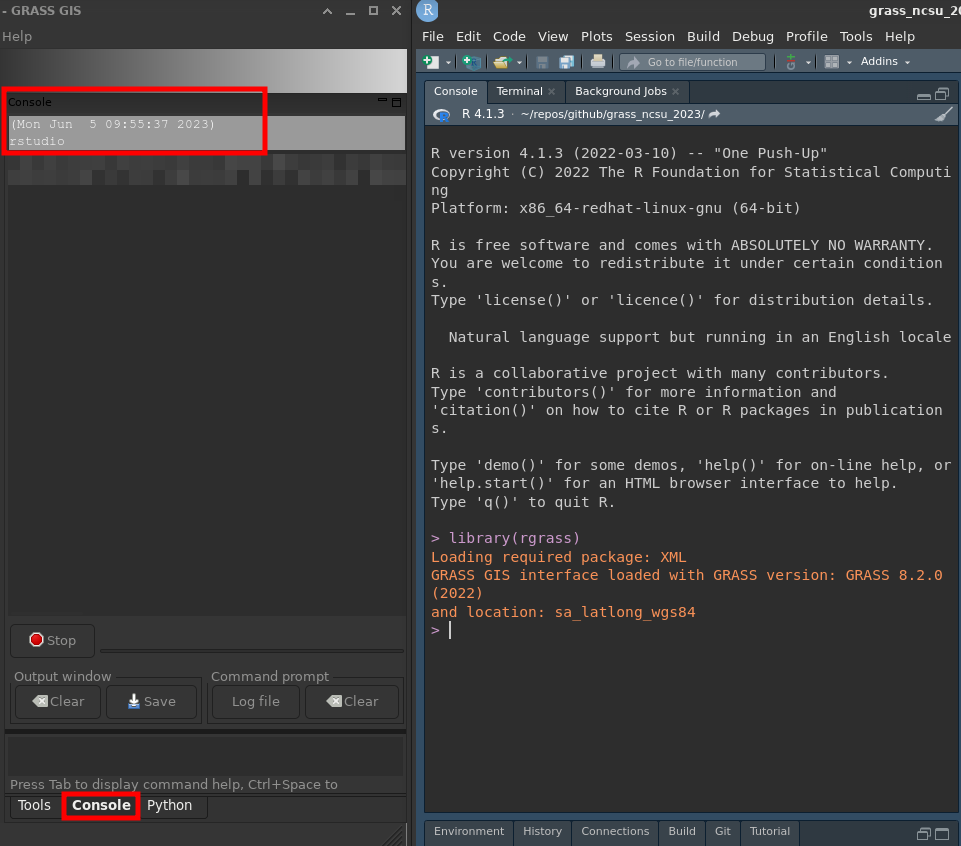View the current working directory arrow icon
The width and height of the screenshot is (961, 846).
(715, 114)
